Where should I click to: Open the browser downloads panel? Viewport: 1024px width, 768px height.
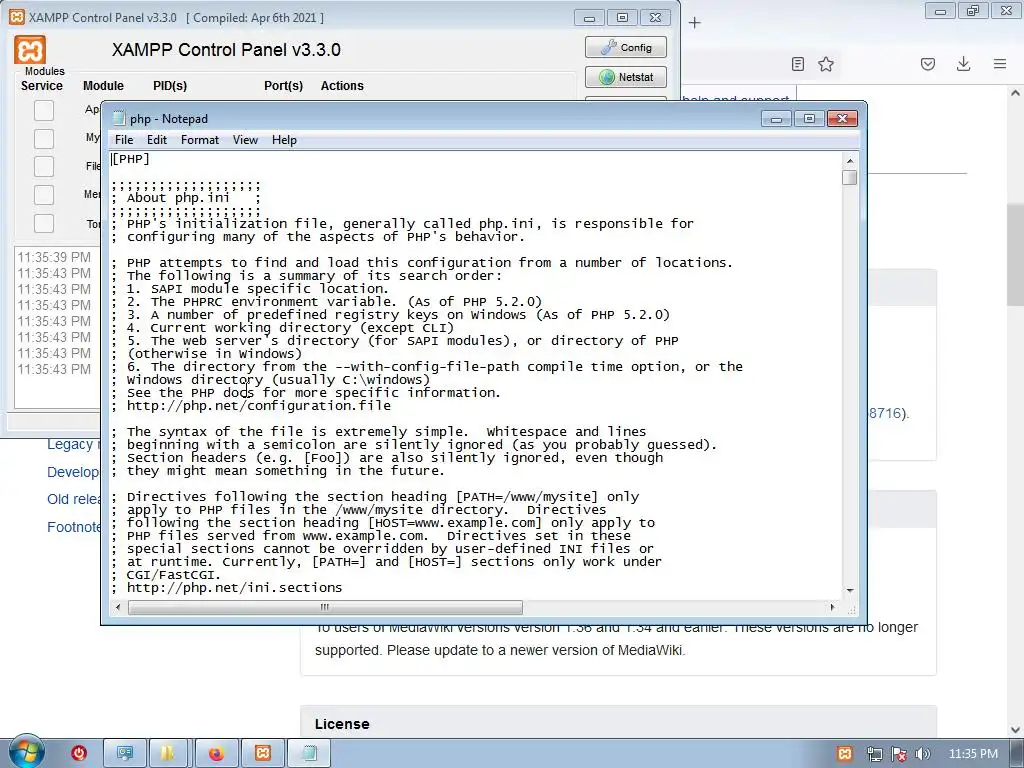pos(963,64)
